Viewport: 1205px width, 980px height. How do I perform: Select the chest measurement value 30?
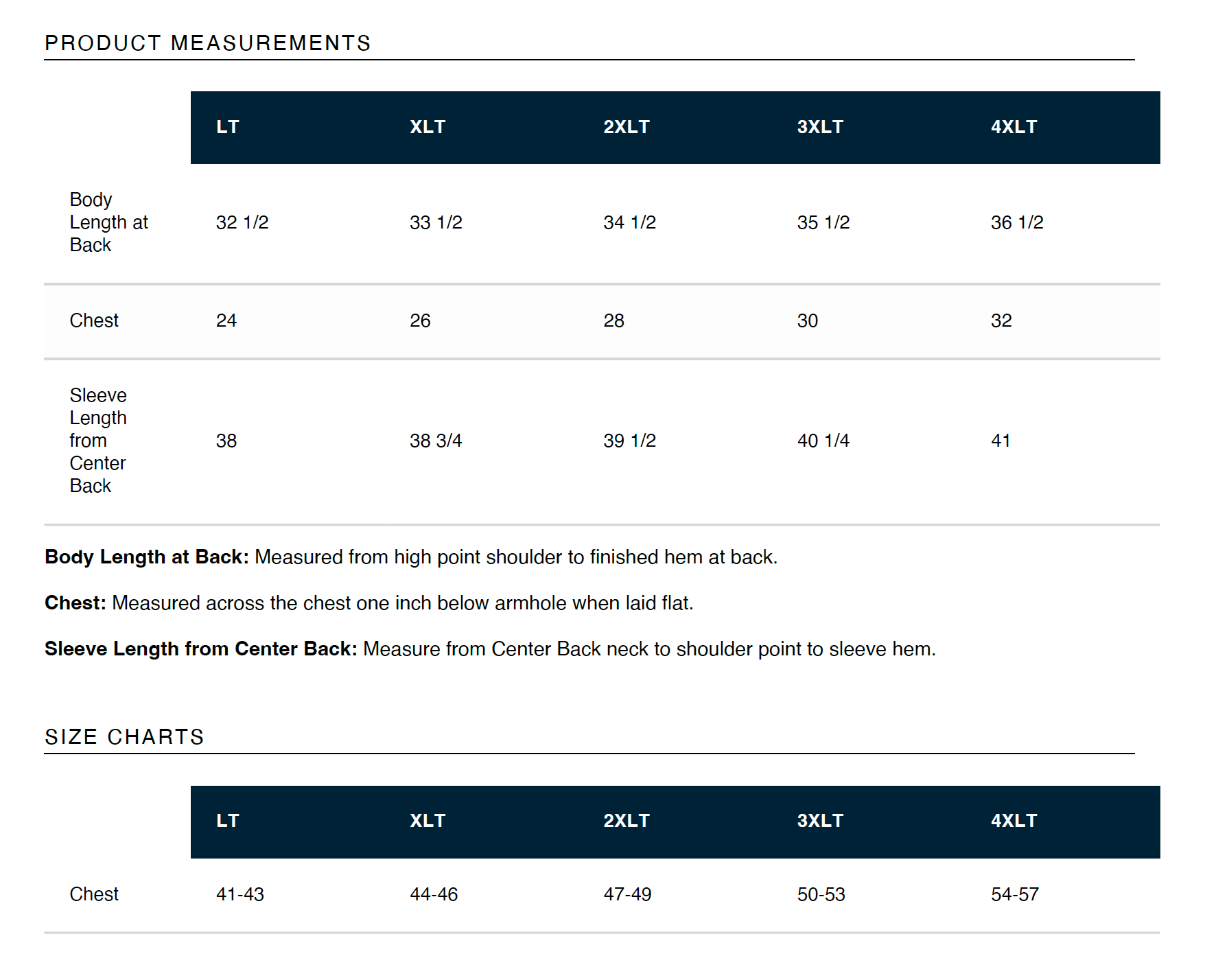[807, 320]
